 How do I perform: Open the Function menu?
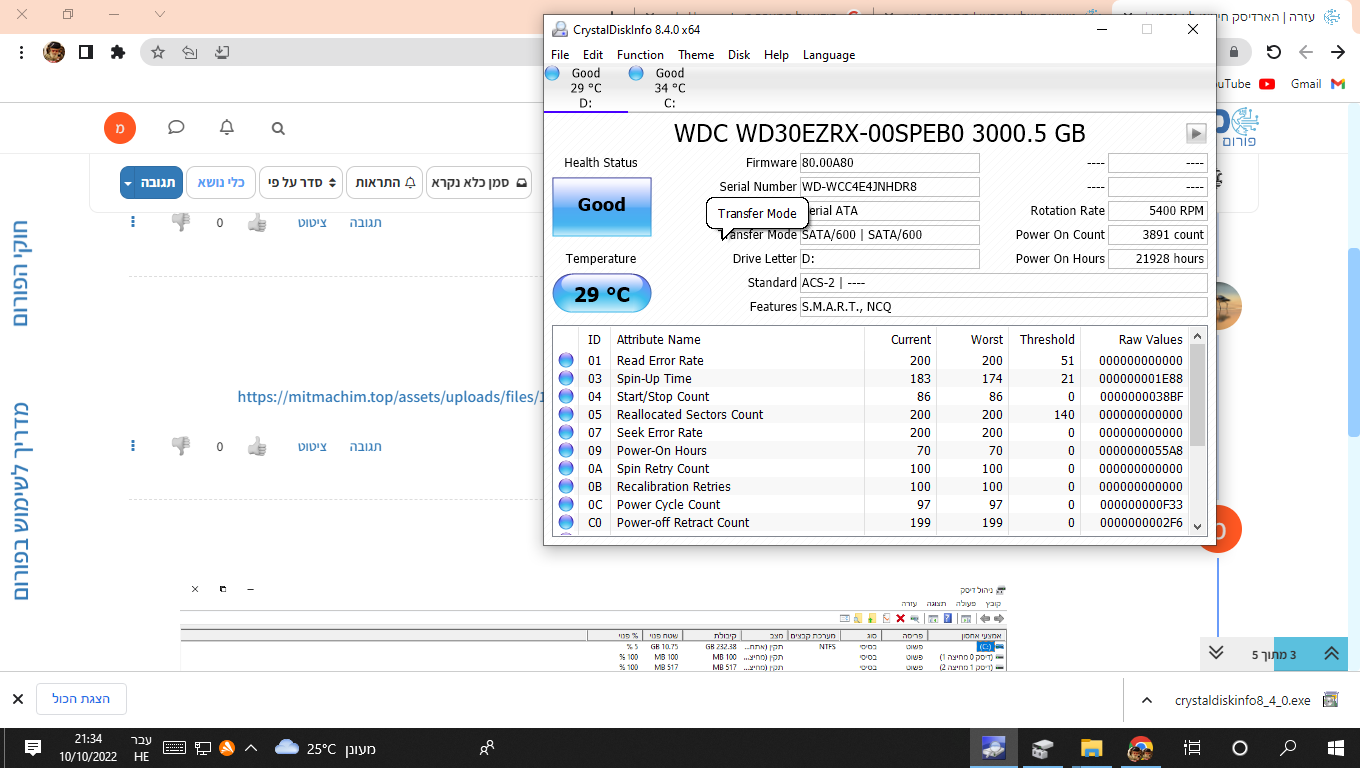point(640,55)
